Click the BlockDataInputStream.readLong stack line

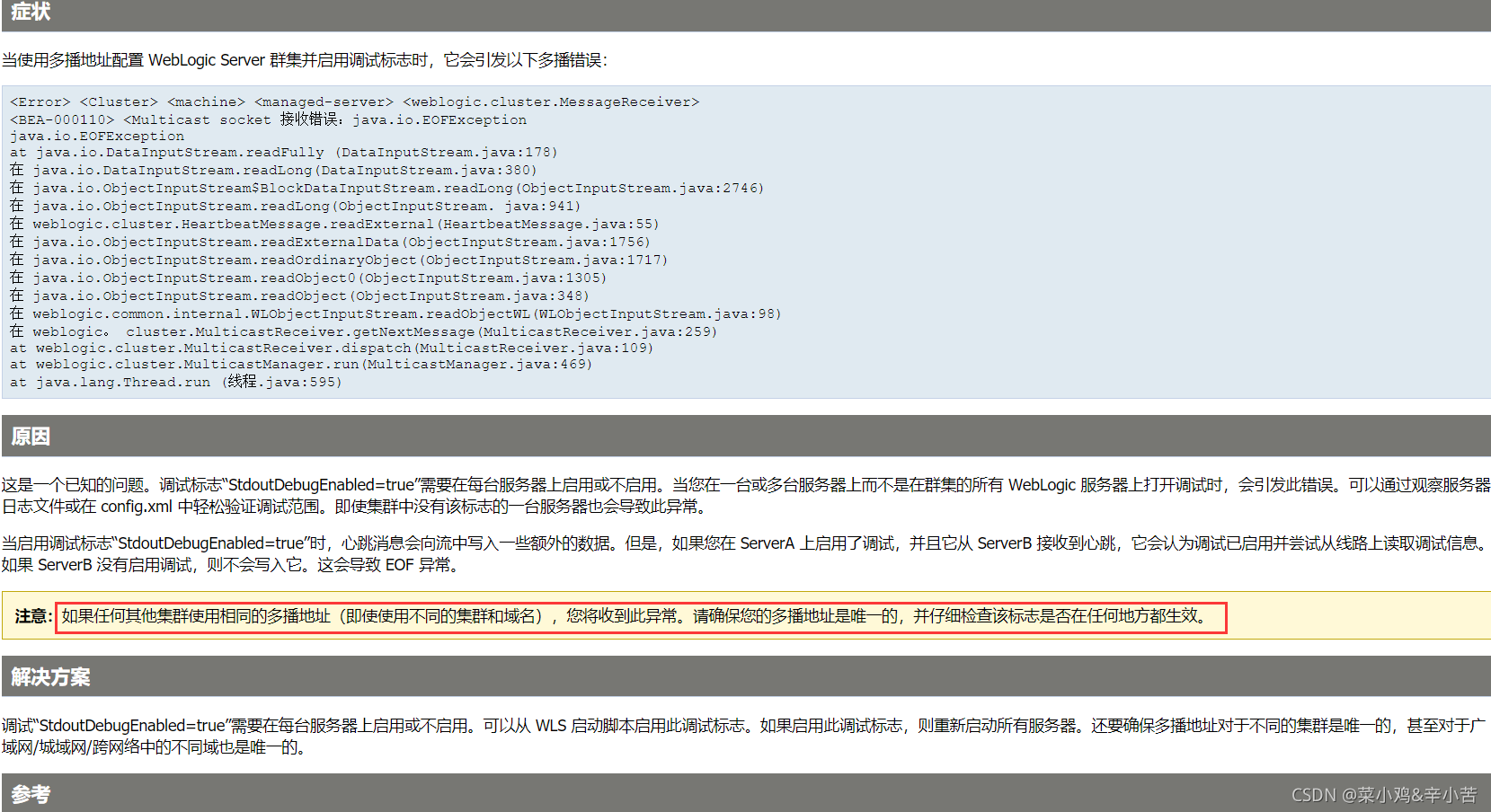(386, 188)
